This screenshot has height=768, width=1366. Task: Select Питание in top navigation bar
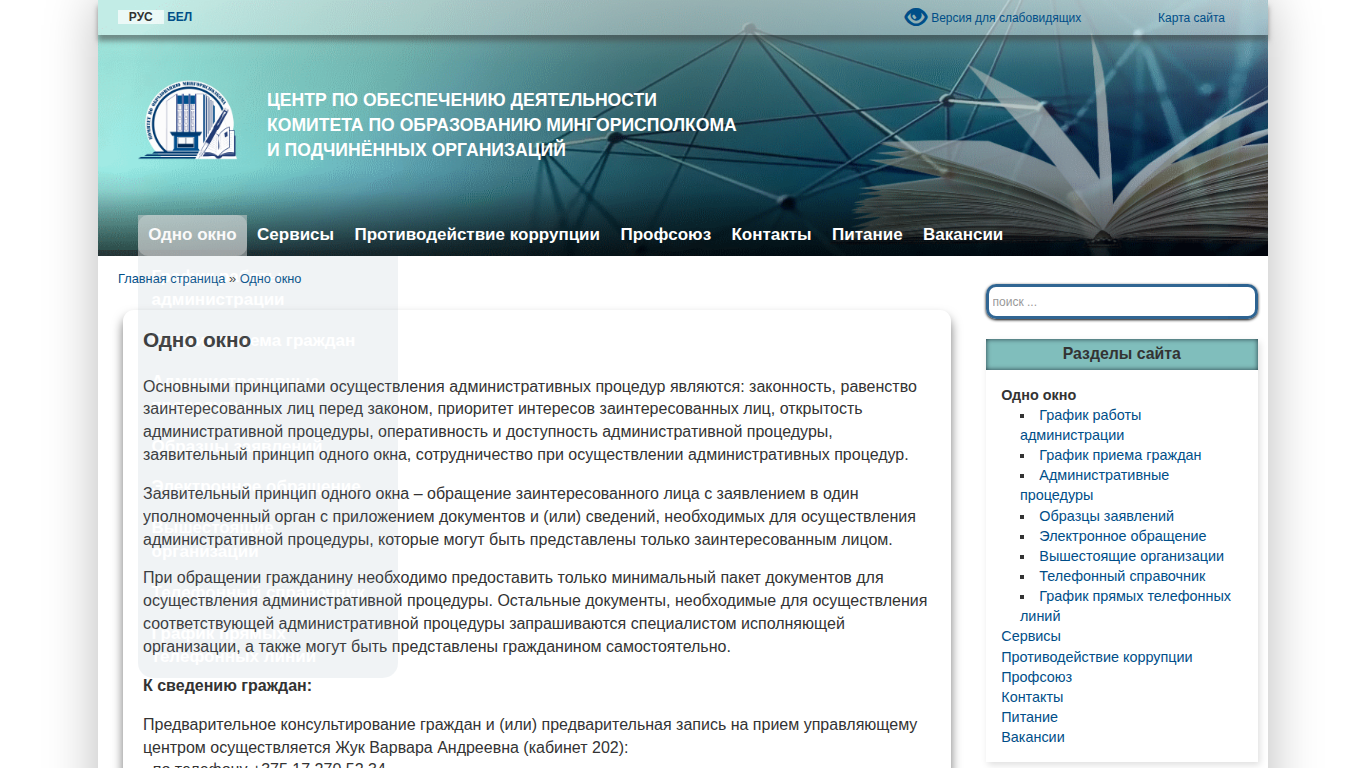[867, 235]
